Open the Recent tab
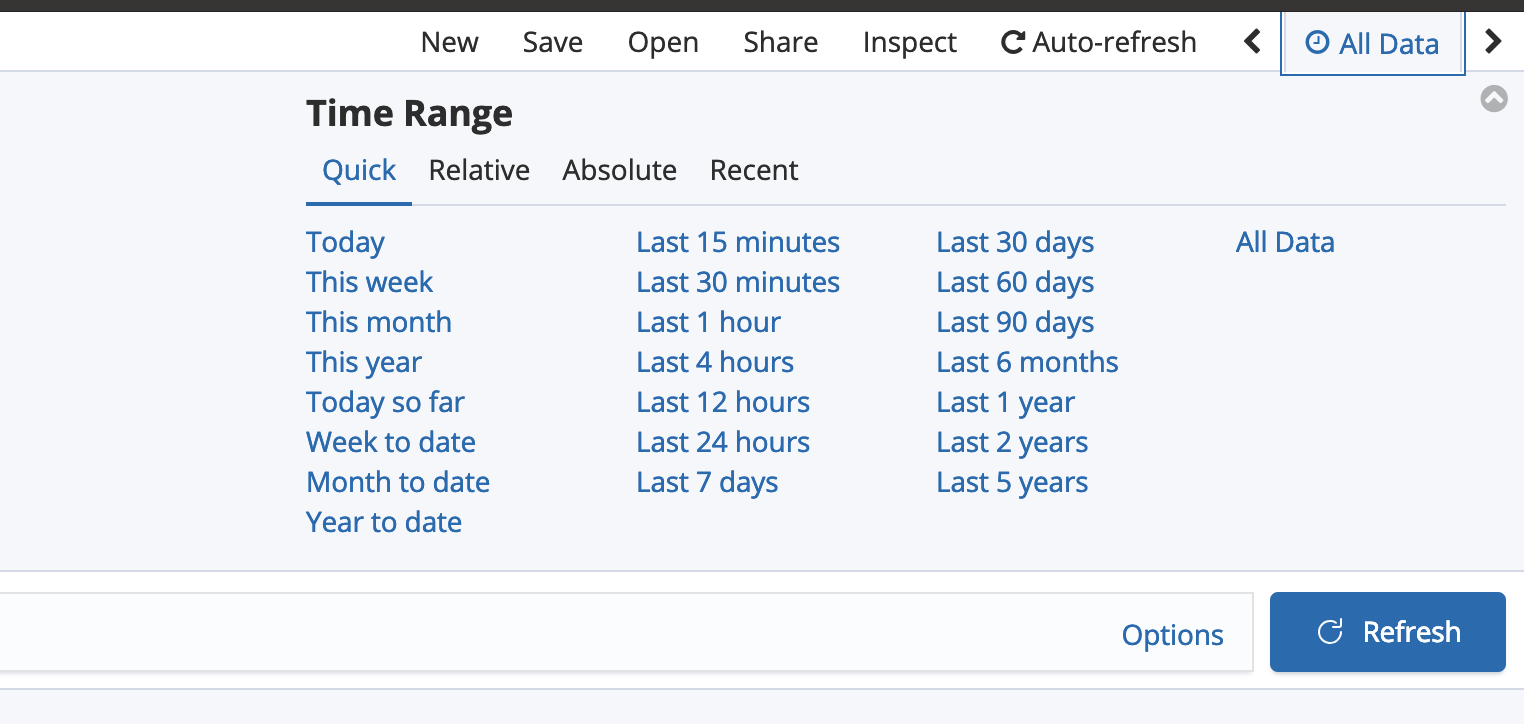Image resolution: width=1524 pixels, height=724 pixels. [x=754, y=170]
